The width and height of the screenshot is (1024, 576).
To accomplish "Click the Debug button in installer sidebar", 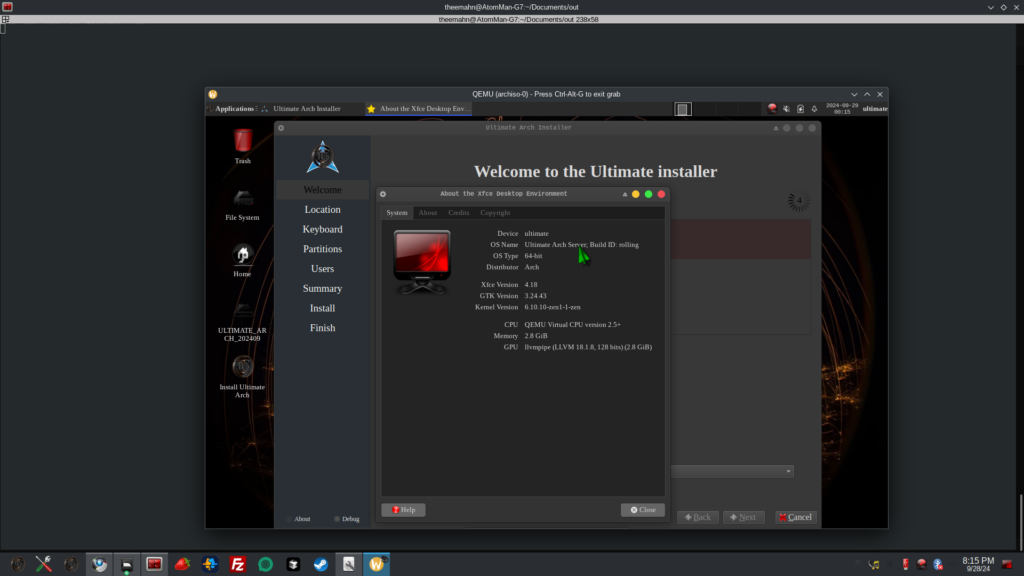I will tap(347, 519).
